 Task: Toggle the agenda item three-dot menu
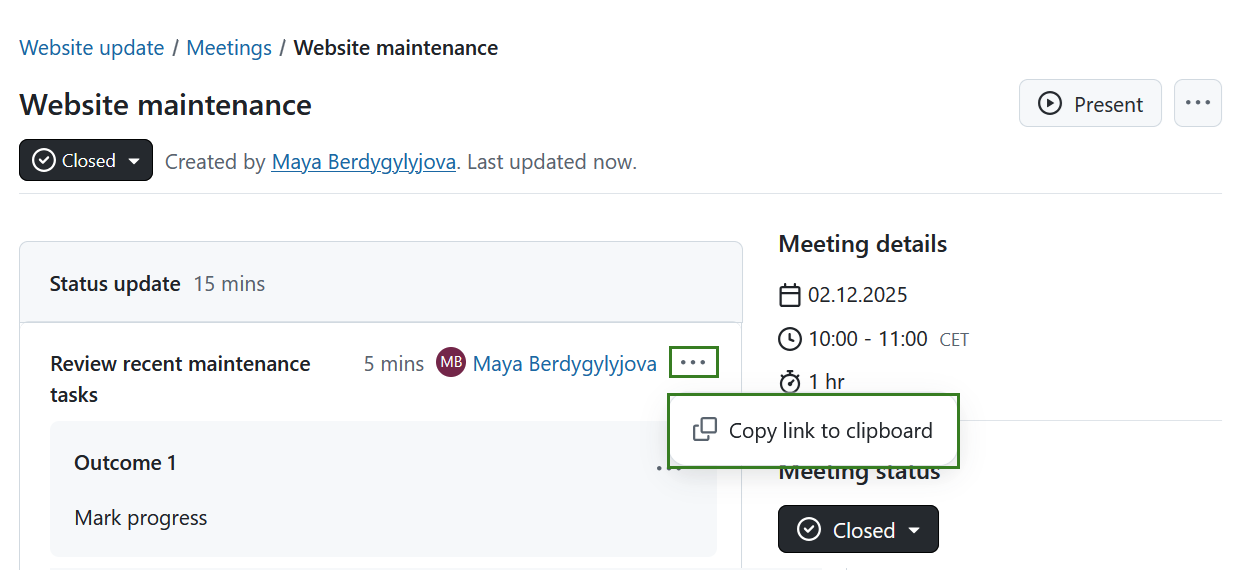[x=693, y=362]
